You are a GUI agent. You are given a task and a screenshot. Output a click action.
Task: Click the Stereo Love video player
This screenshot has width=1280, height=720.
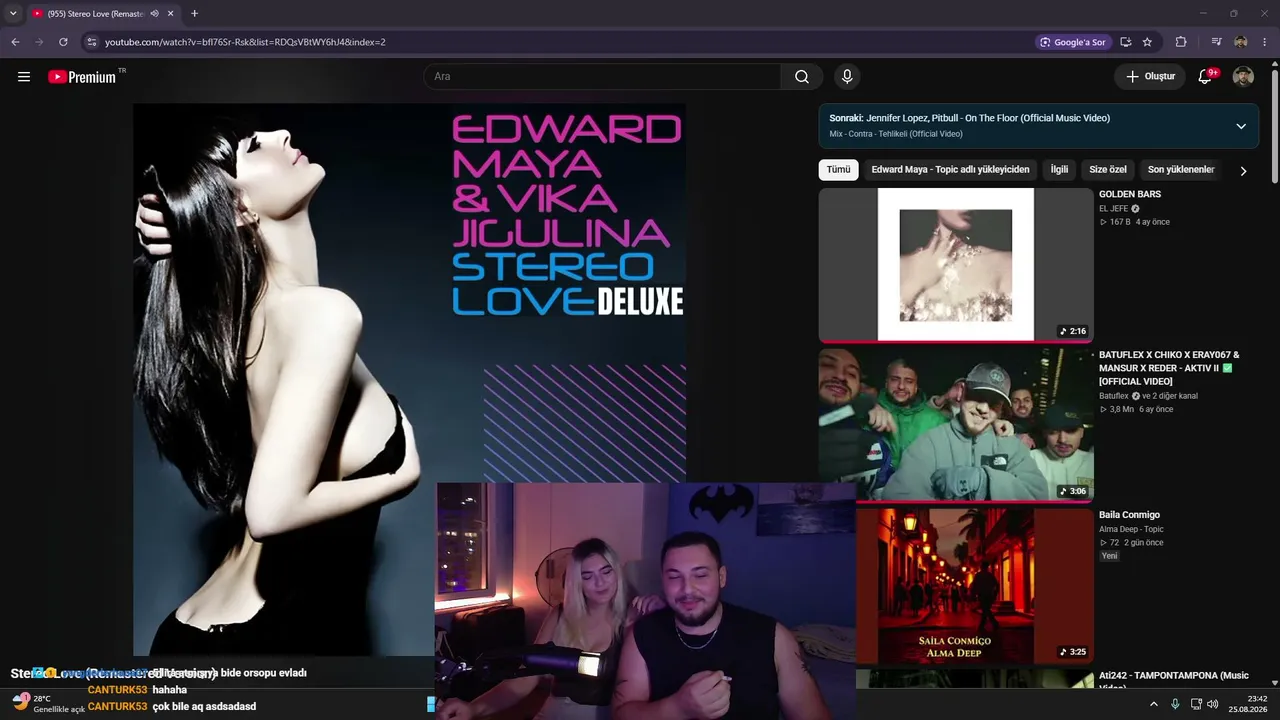pyautogui.click(x=410, y=380)
